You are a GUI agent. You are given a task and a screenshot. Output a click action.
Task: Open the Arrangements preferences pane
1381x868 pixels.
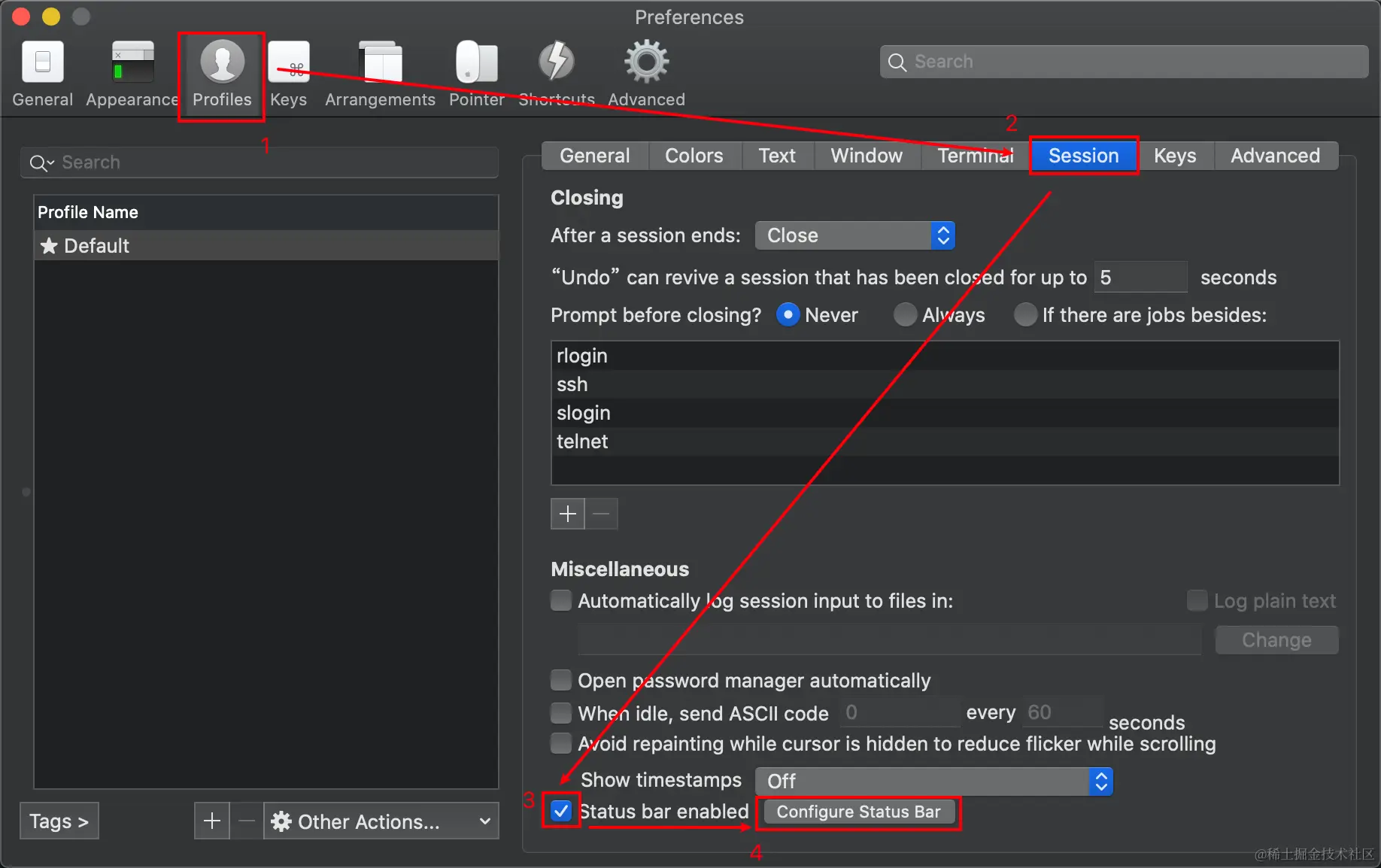click(x=380, y=74)
